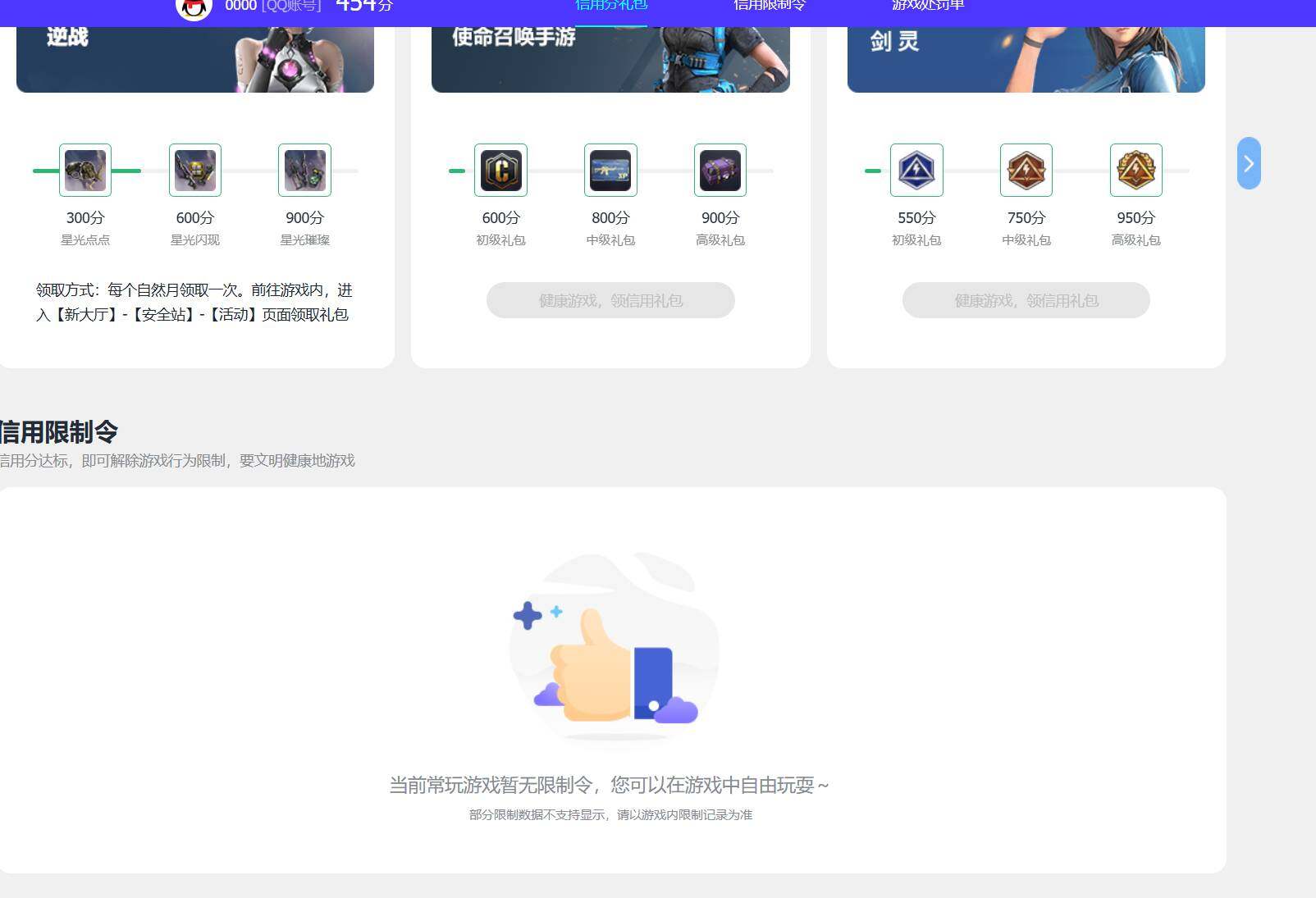The width and height of the screenshot is (1316, 898).
Task: Click the 300分 星光点点 reward icon
Action: tap(85, 170)
